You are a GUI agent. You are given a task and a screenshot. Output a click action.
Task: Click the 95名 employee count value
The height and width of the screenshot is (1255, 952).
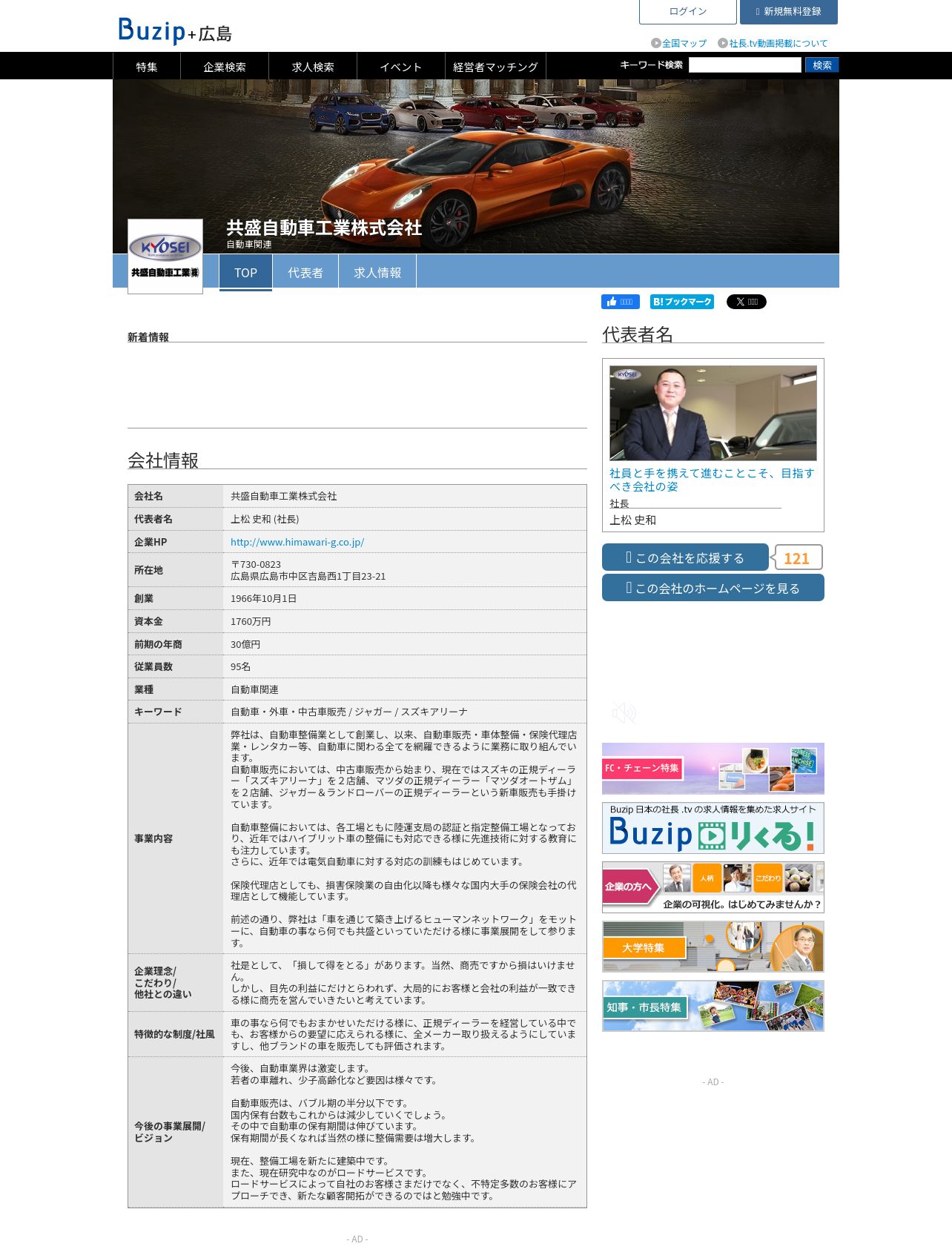tap(241, 666)
